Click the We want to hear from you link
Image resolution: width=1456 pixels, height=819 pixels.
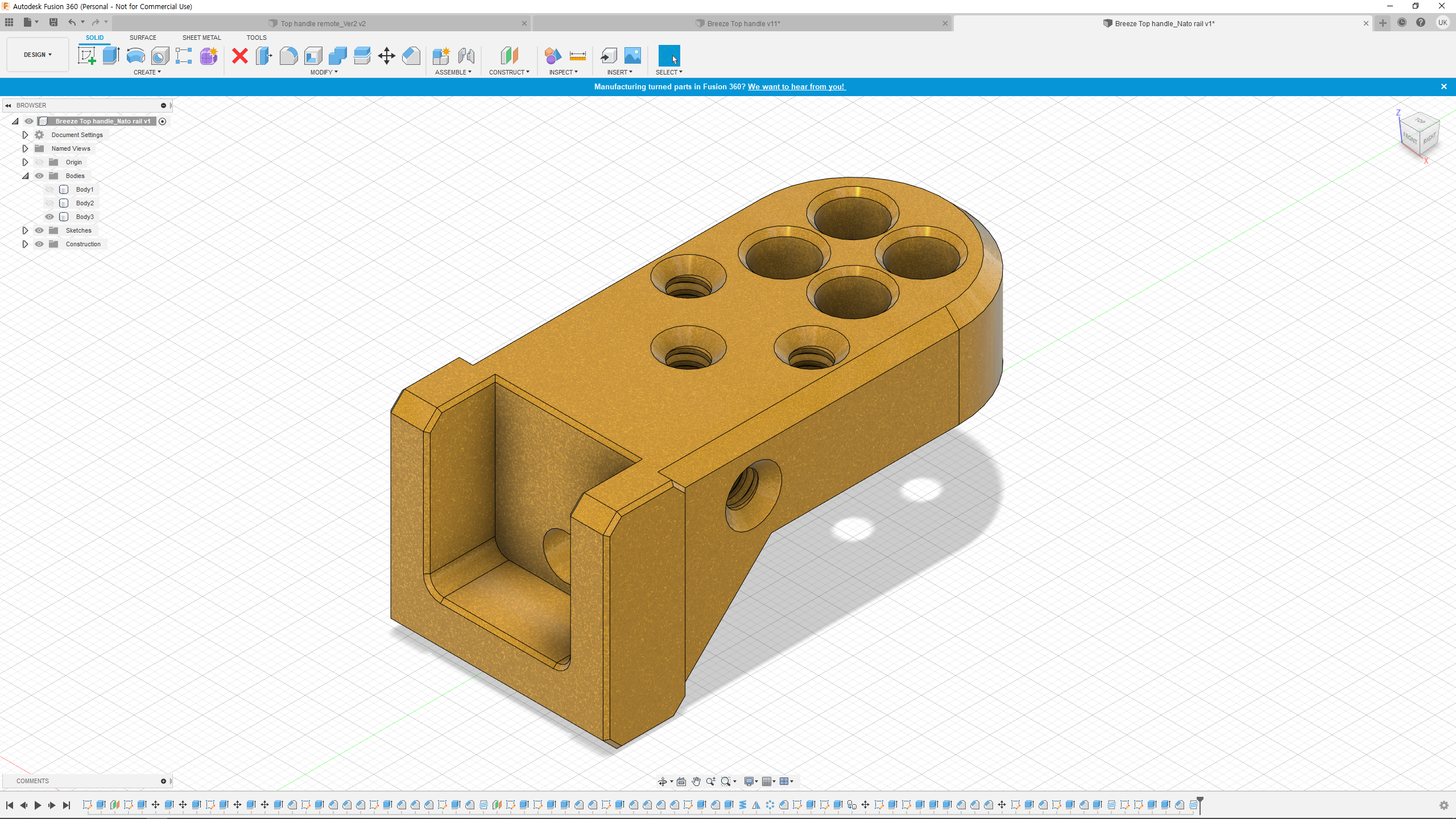coord(796,86)
